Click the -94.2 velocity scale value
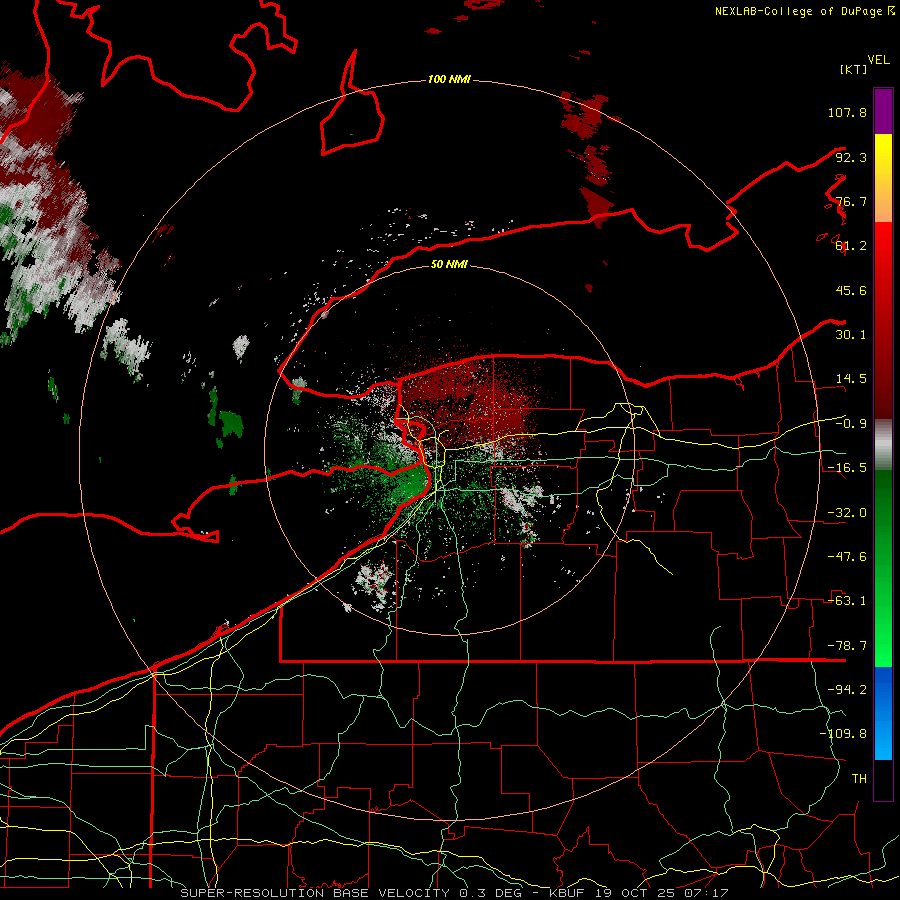Viewport: 900px width, 900px height. 847,689
